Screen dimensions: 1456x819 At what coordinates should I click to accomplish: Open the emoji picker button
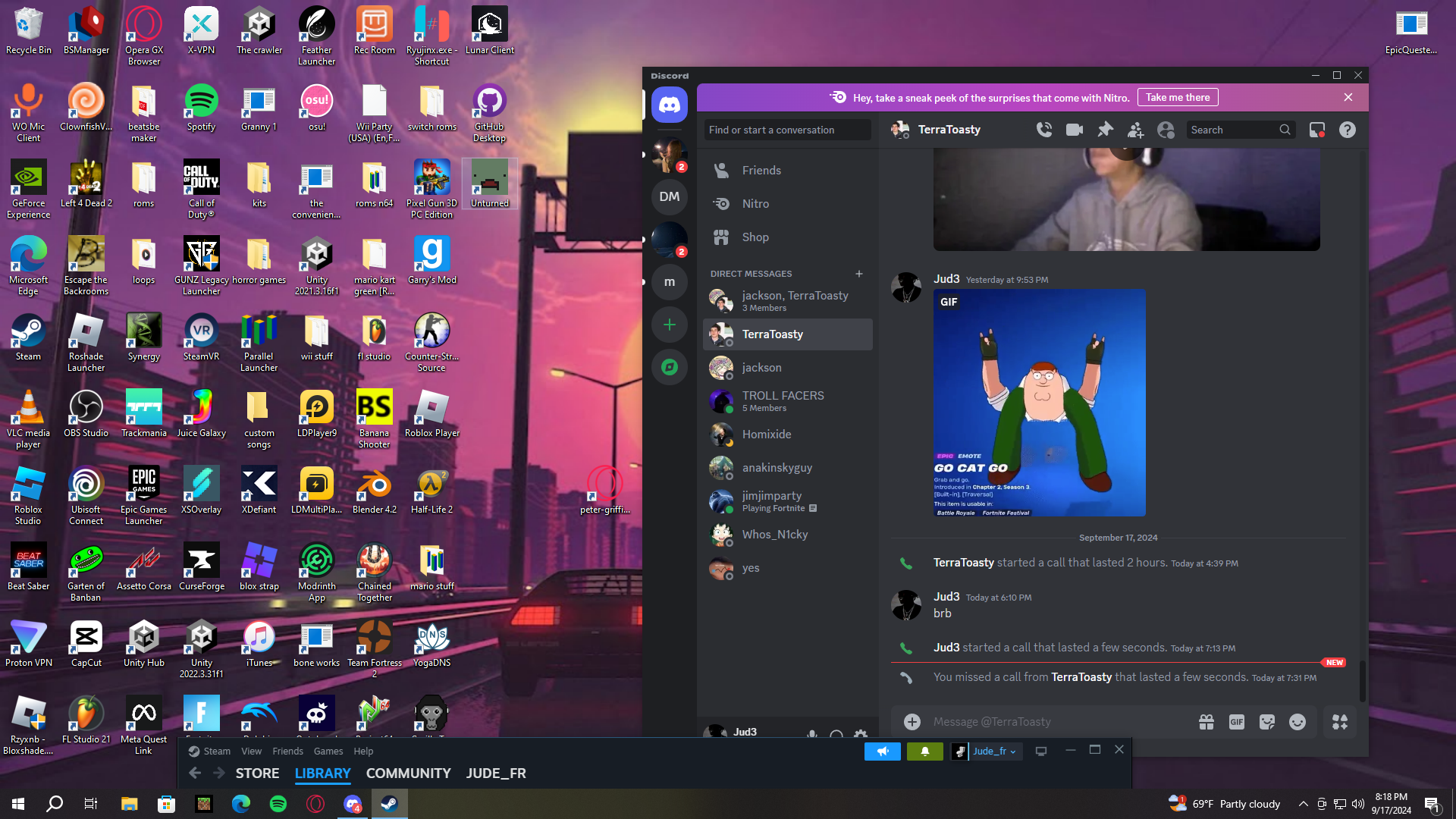(1298, 722)
